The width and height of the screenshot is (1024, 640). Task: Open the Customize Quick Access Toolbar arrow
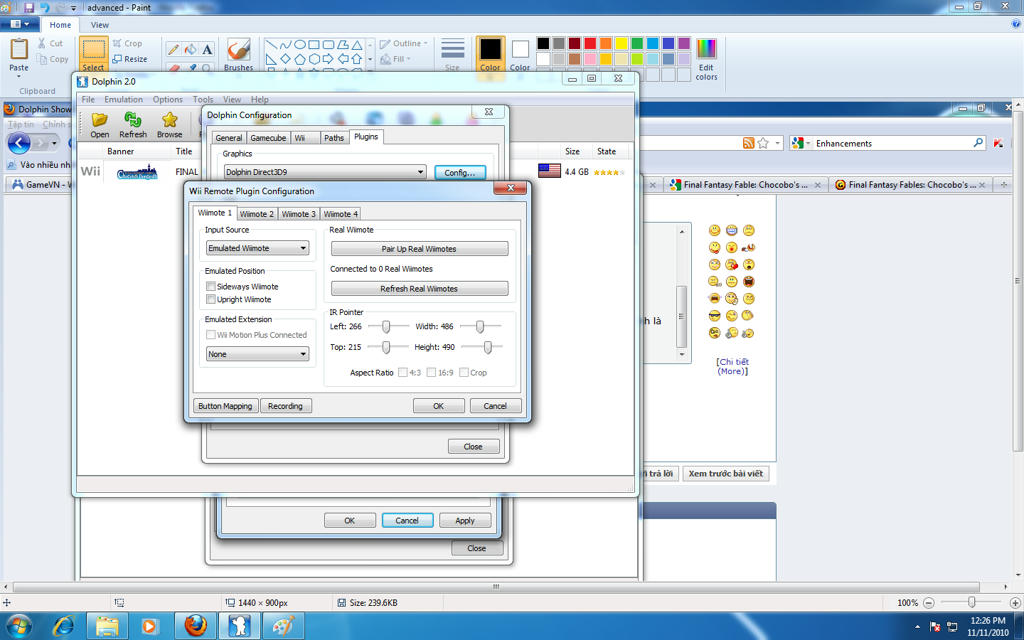(73, 8)
